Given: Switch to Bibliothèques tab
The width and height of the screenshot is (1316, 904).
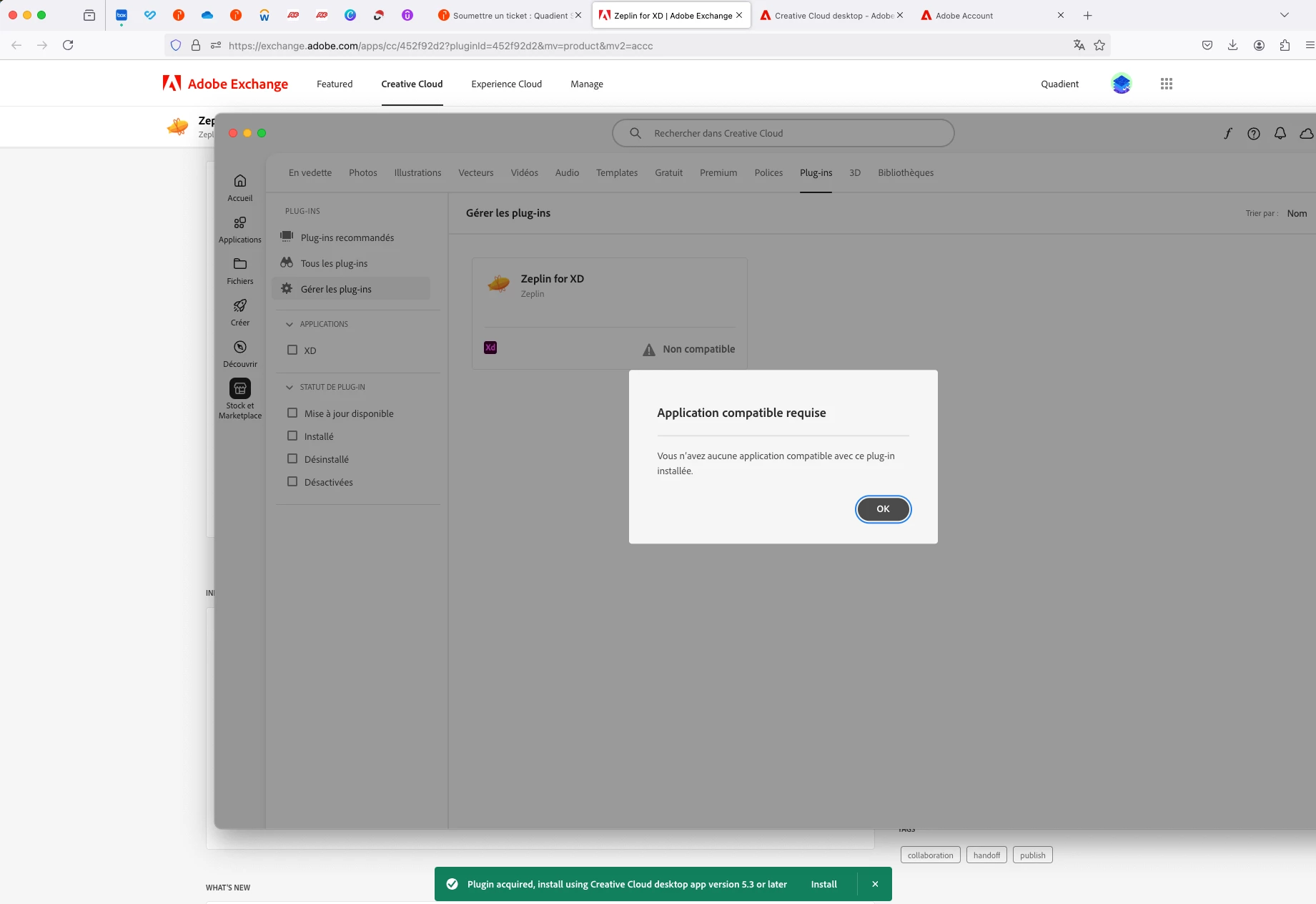Looking at the screenshot, I should (906, 172).
